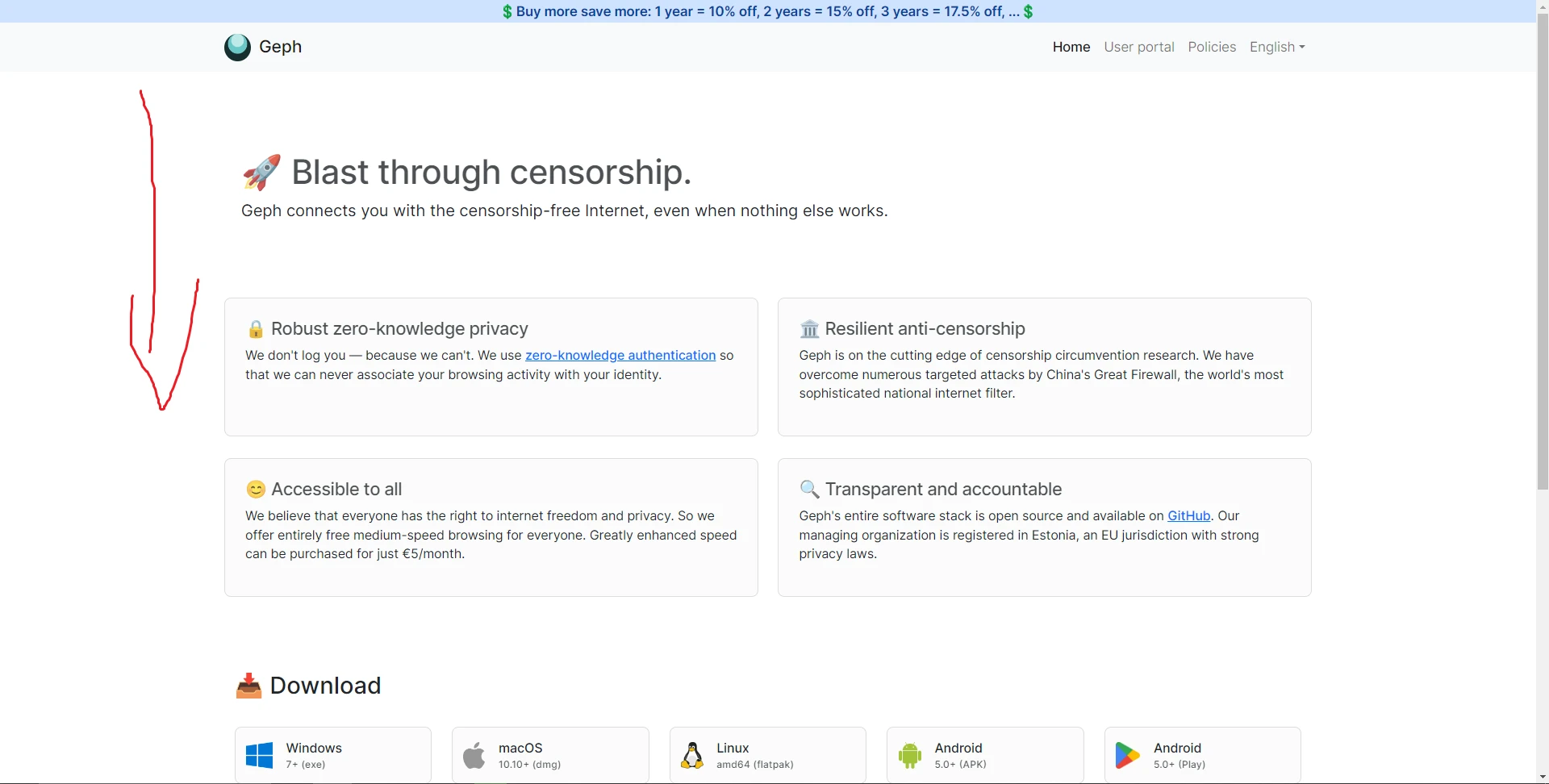Click the page vertical scrollbar thumb
The height and width of the screenshot is (784, 1549).
tap(1543, 250)
